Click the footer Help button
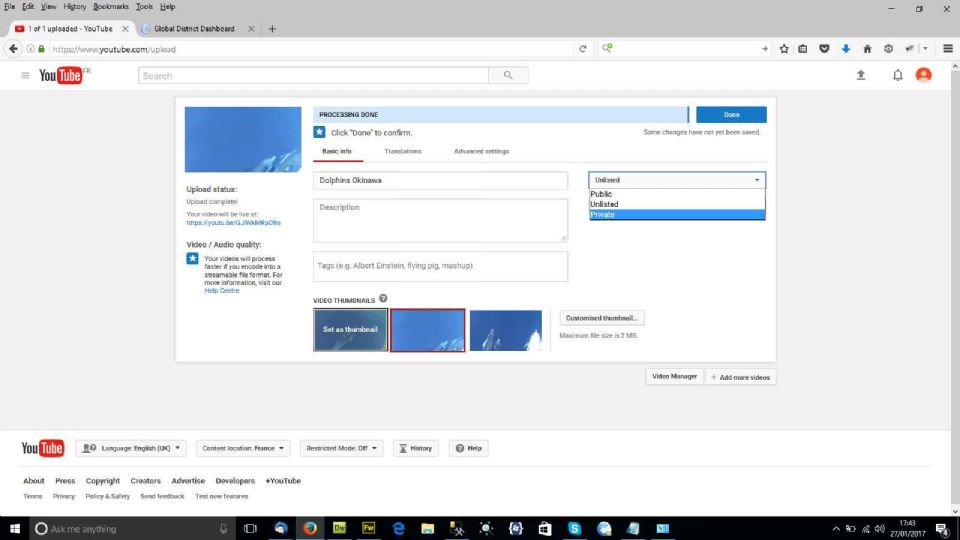Screen dimensions: 960x540 pos(468,448)
